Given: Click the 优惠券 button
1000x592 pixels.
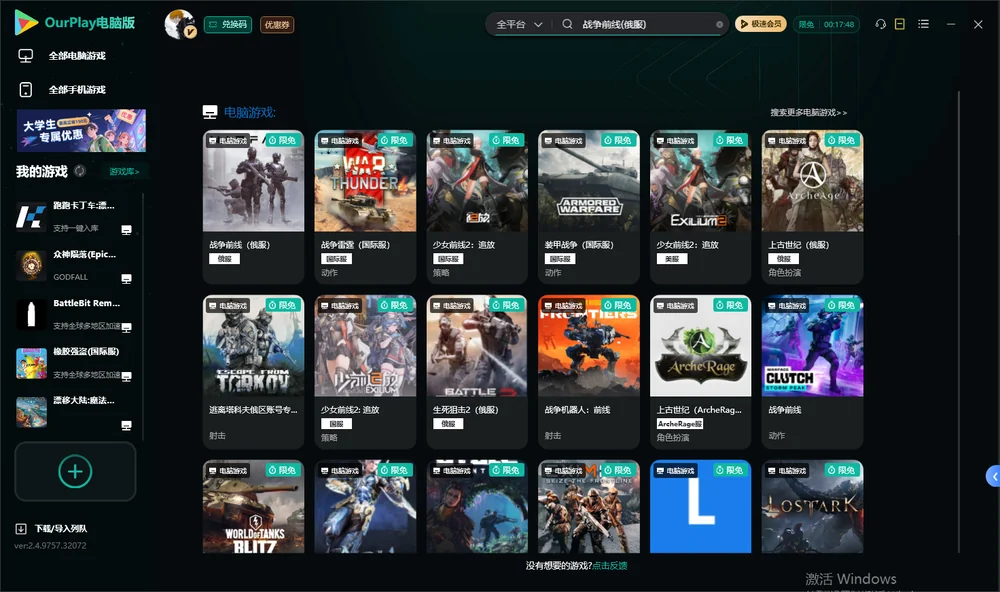Looking at the screenshot, I should click(x=277, y=25).
